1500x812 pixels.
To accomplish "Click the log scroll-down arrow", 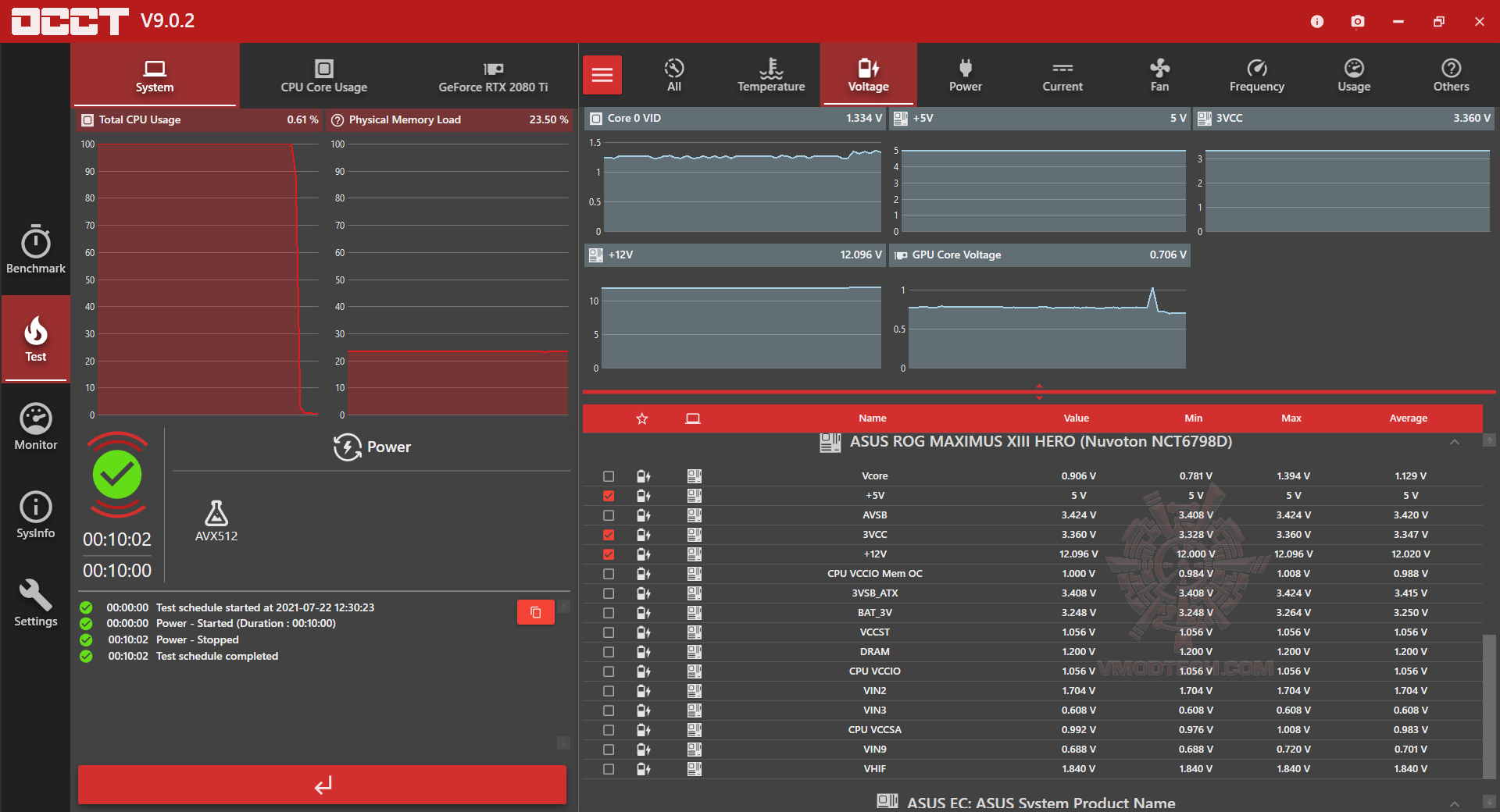I will 563,743.
